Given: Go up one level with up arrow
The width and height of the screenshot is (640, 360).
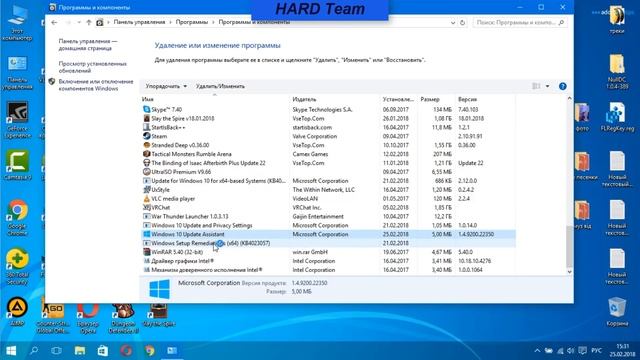Looking at the screenshot, I should [89, 22].
